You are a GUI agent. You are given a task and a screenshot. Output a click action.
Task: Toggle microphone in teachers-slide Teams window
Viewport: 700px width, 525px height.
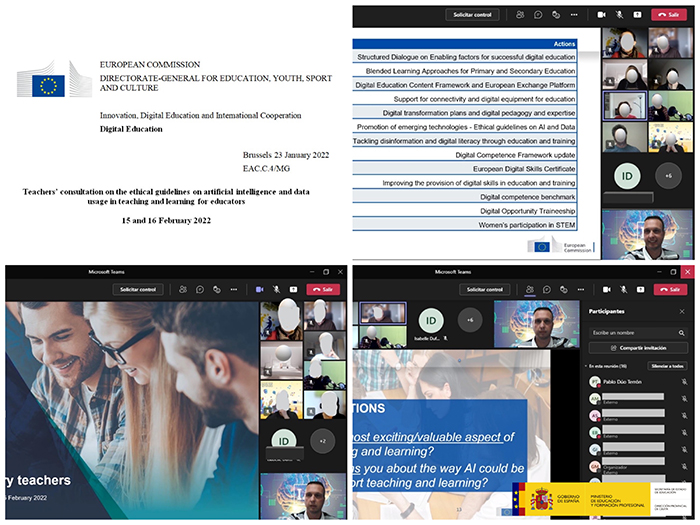pyautogui.click(x=276, y=289)
